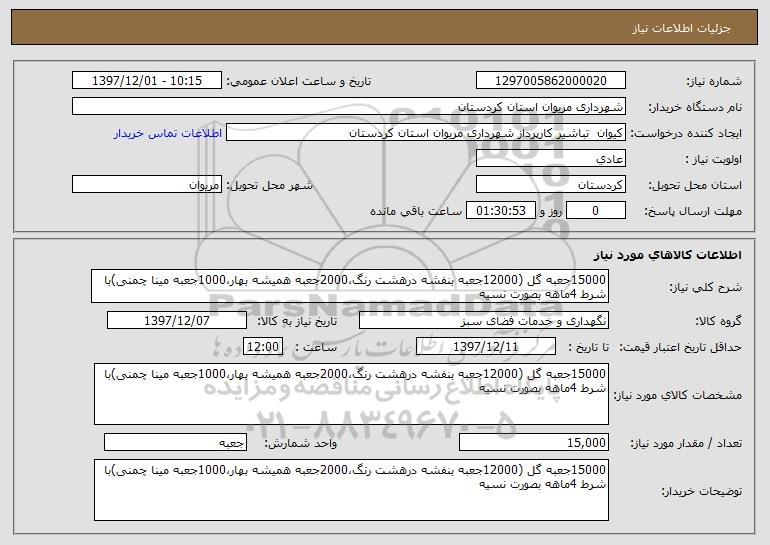Click the text ساعت باقی مانده
770x545 pixels.
(416, 211)
